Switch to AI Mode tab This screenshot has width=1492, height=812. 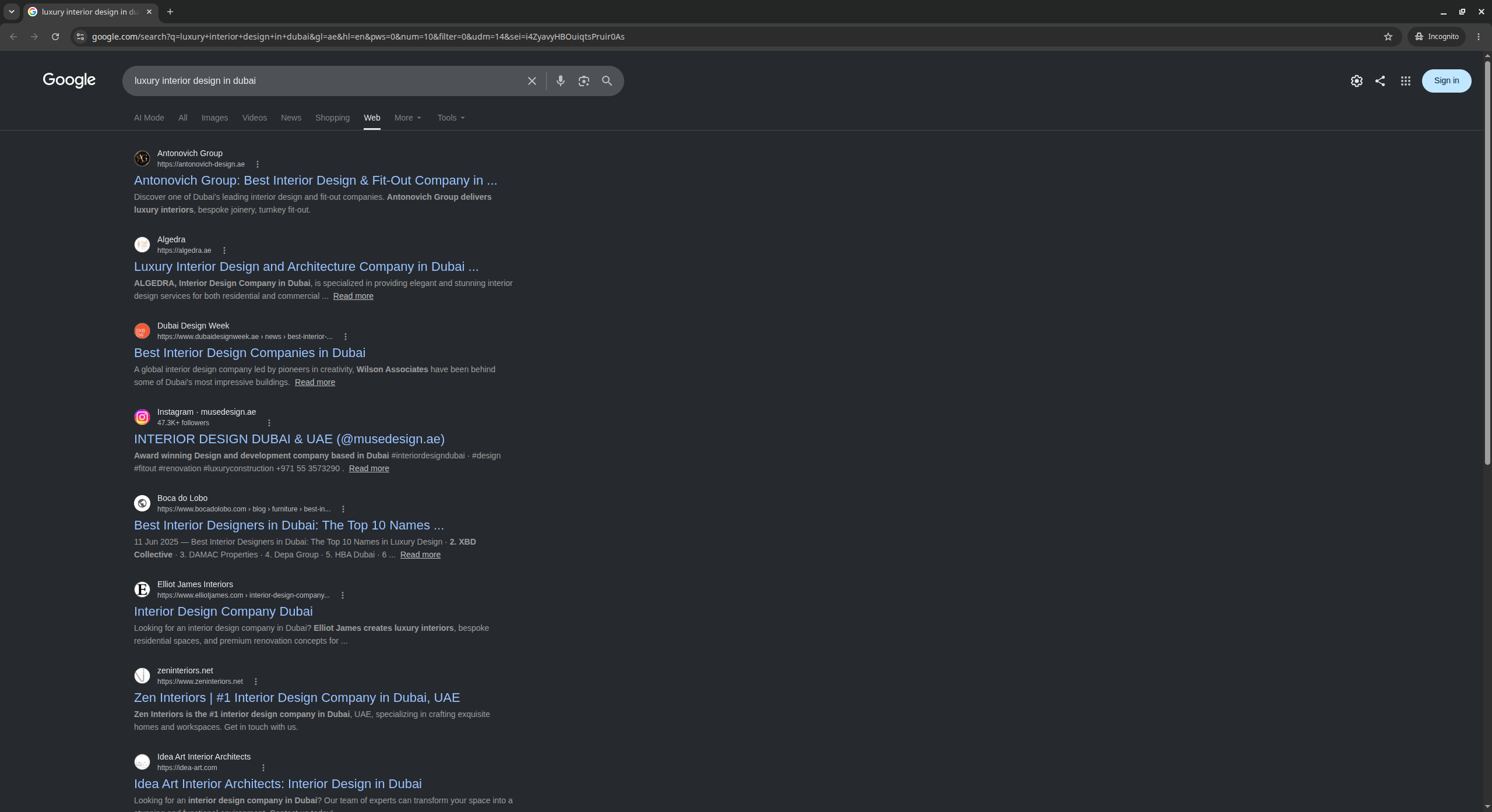click(x=149, y=118)
